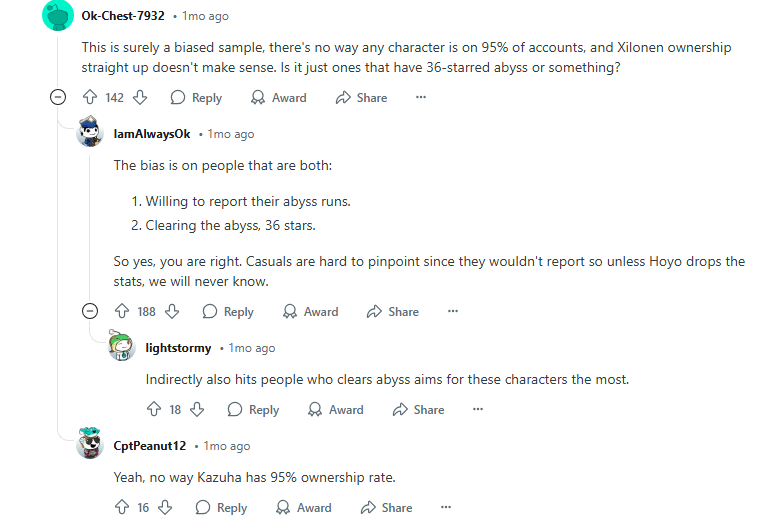
Task: Give Award to IamAlwaysOk's comment
Action: tap(311, 312)
